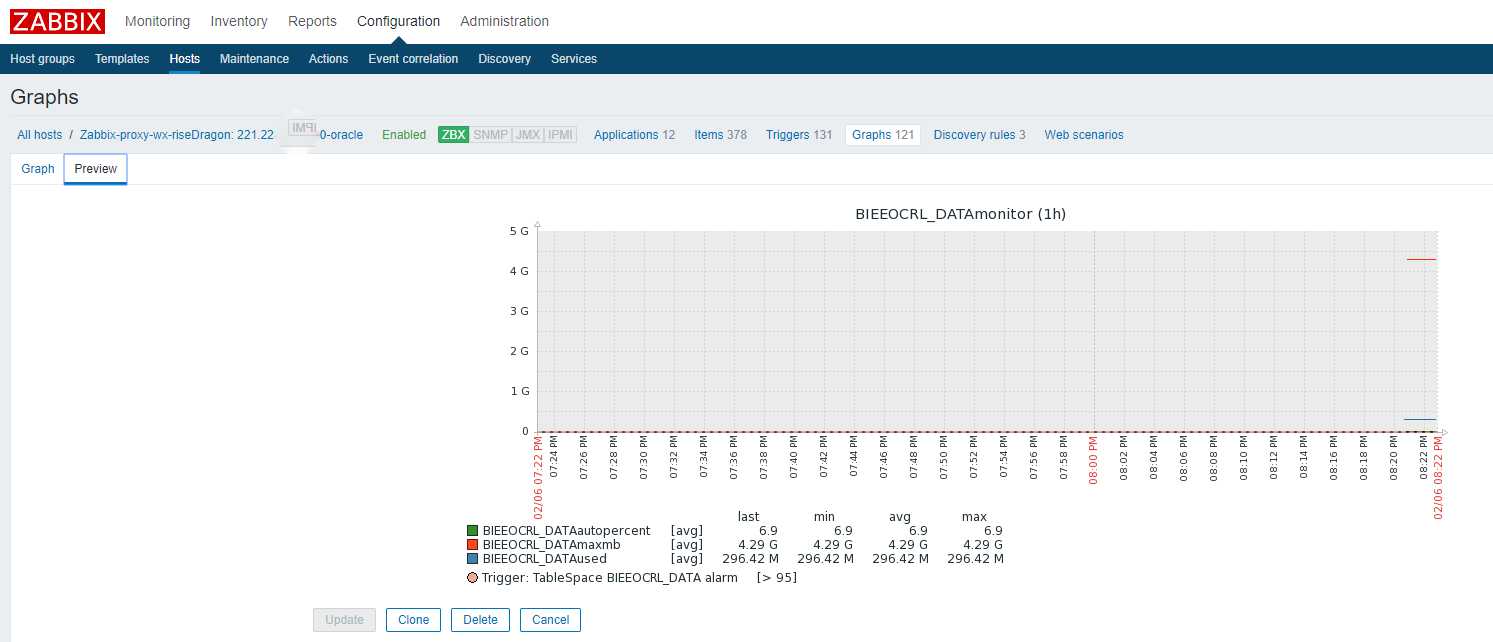Image resolution: width=1493 pixels, height=642 pixels.
Task: Open the Inventory menu
Action: click(239, 21)
